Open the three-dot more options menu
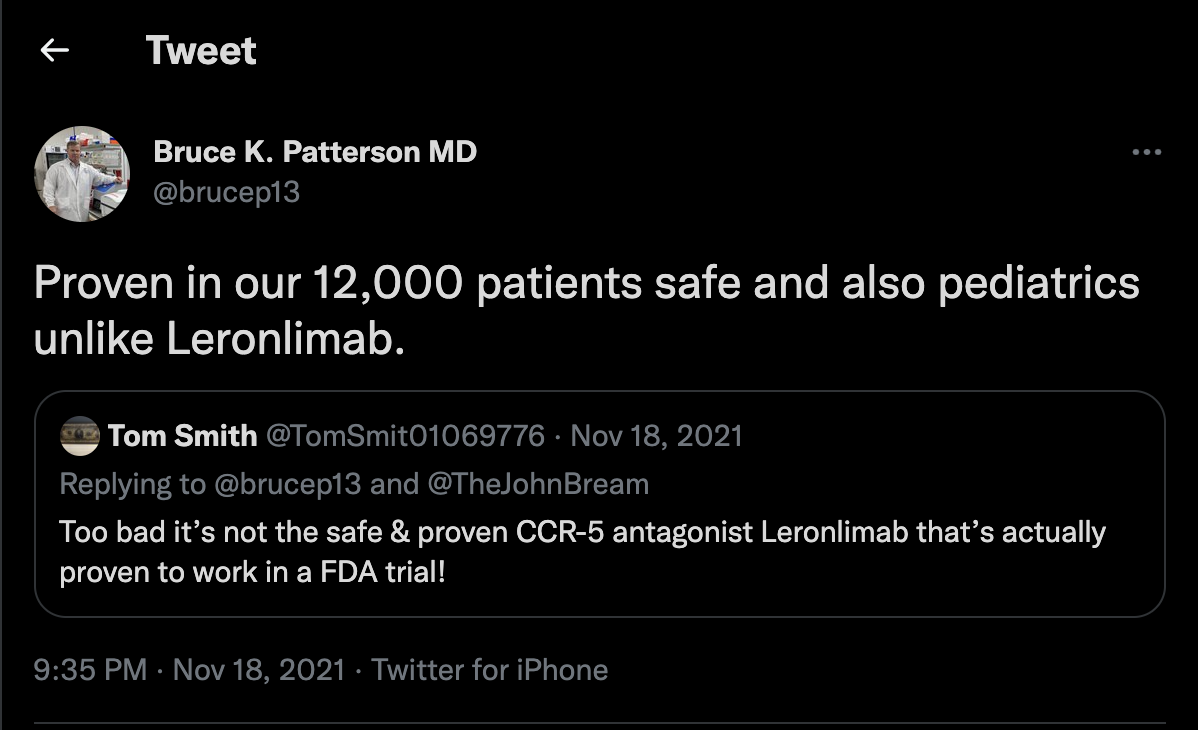 [x=1146, y=153]
